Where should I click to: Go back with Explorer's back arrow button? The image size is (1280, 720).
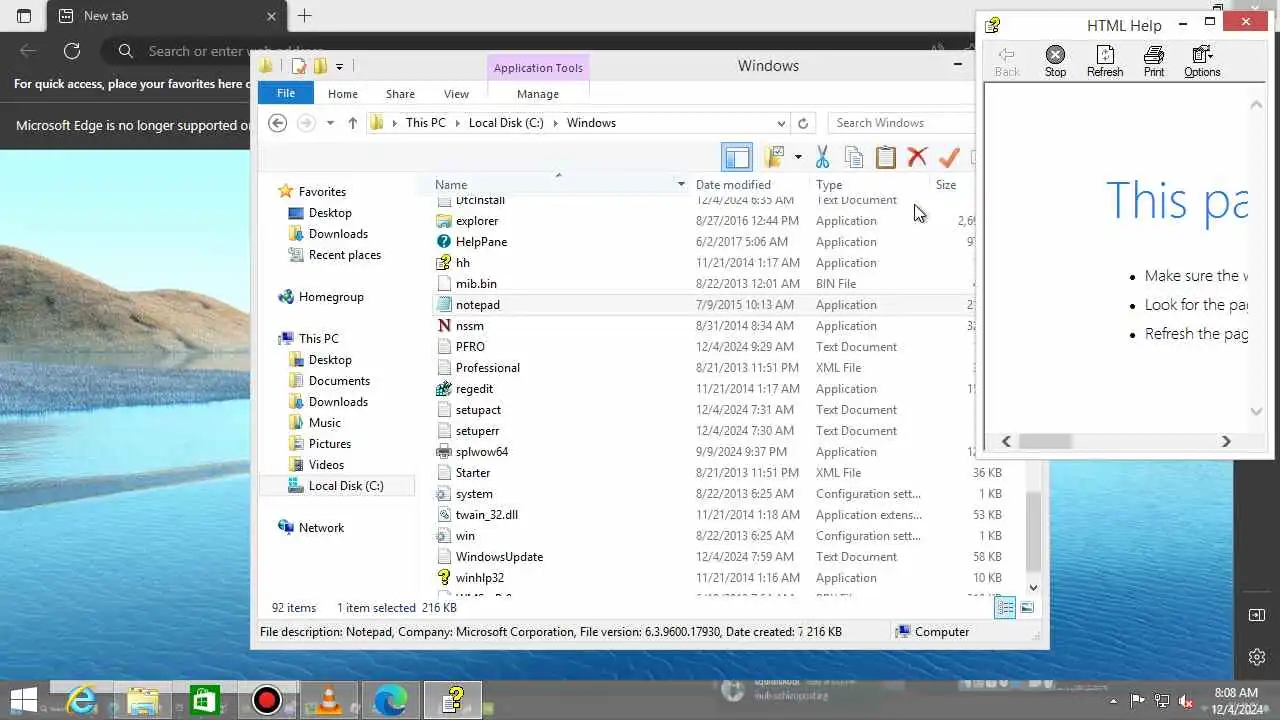tap(278, 123)
